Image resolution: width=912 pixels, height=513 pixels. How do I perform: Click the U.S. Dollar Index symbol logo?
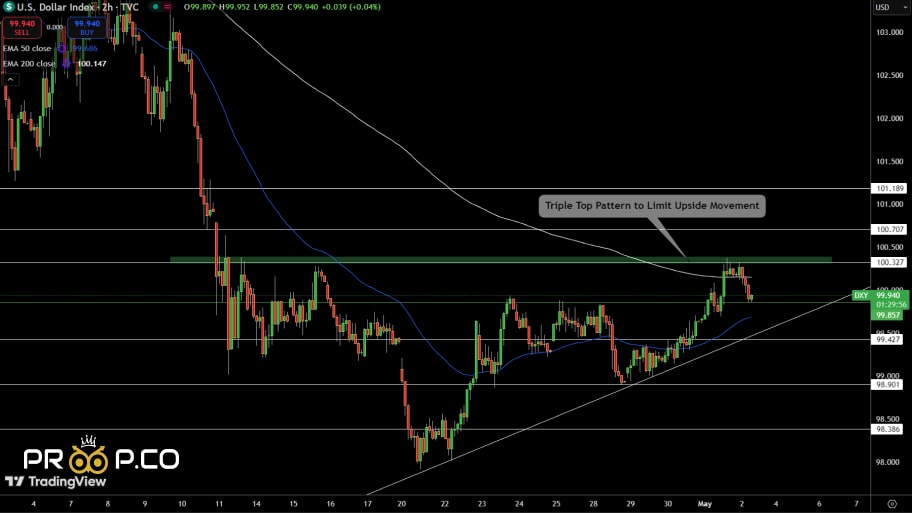point(10,8)
